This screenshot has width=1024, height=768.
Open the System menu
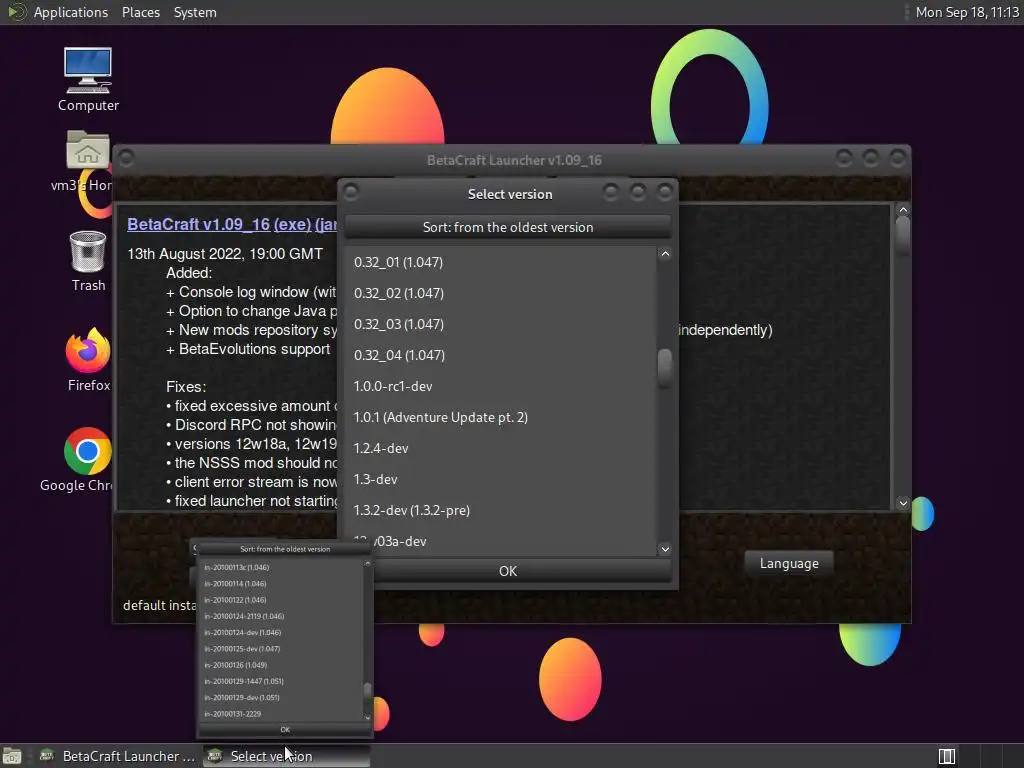195,12
